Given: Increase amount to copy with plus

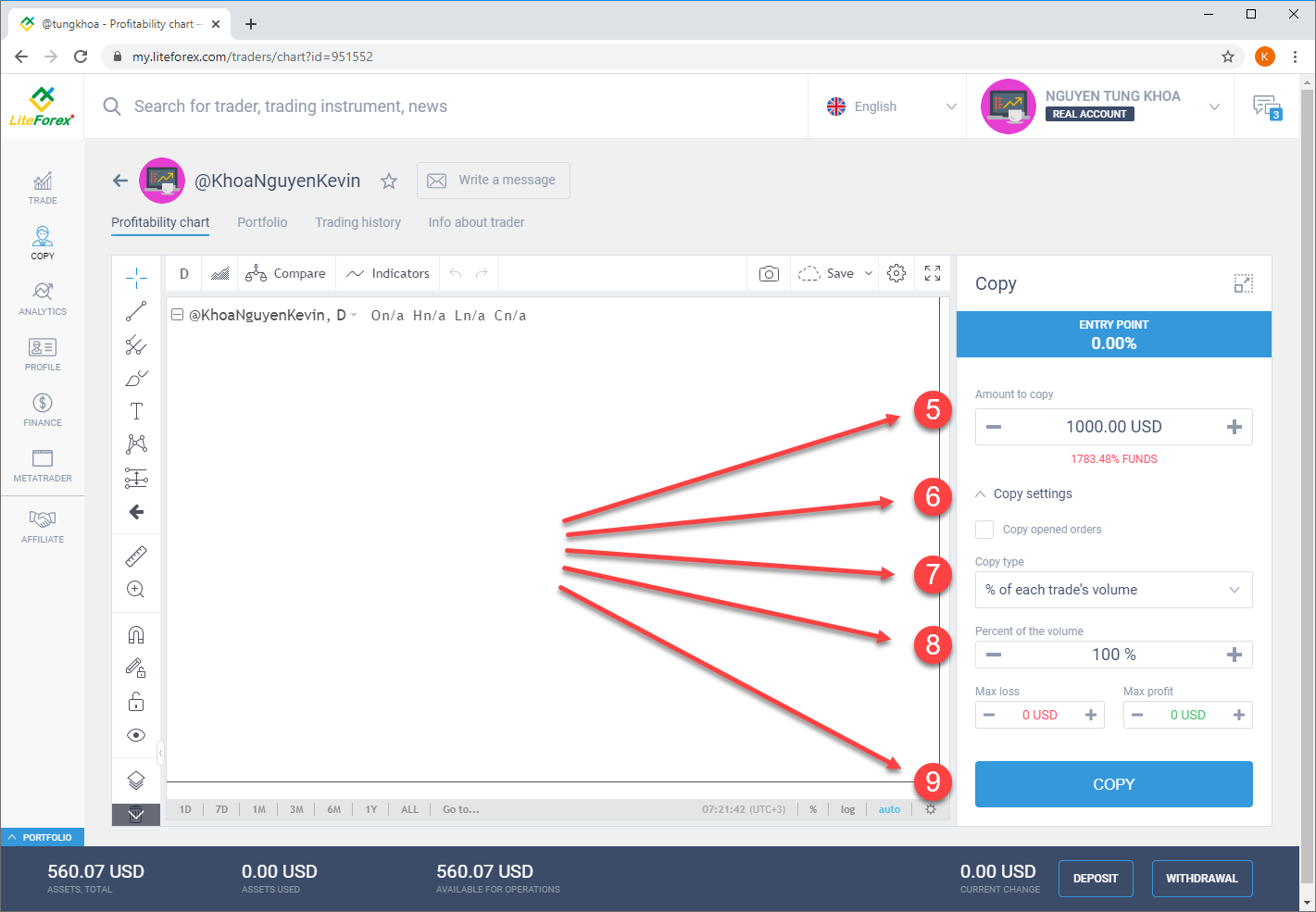Looking at the screenshot, I should [1234, 427].
